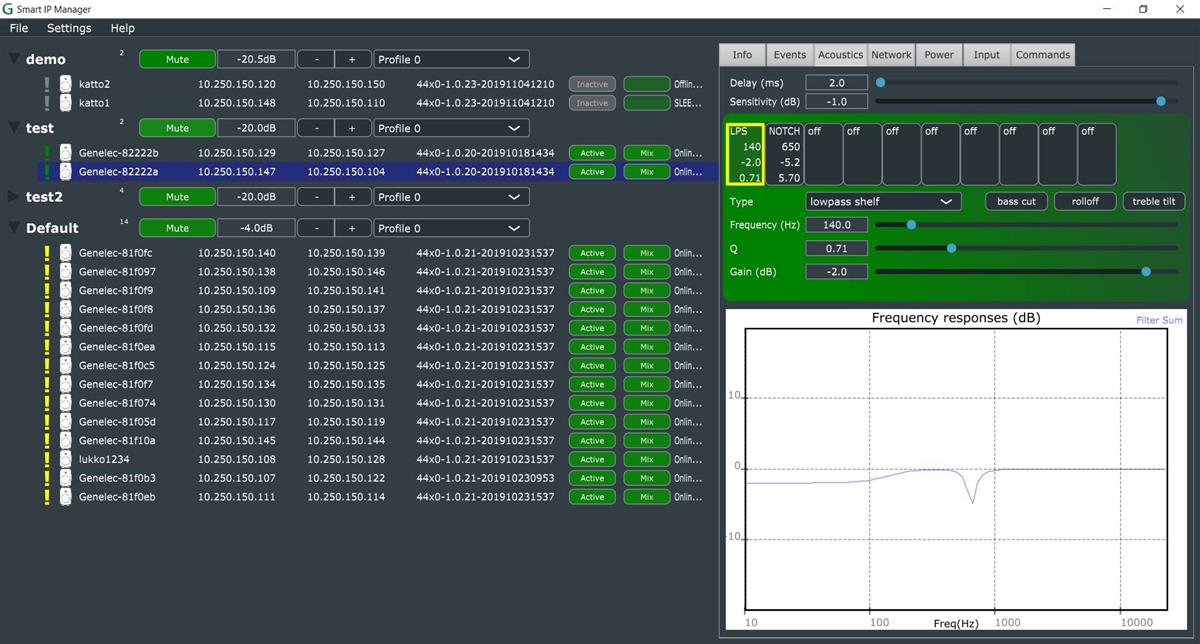Screen dimensions: 1200x644
Task: Mute the Default group
Action: (x=177, y=228)
